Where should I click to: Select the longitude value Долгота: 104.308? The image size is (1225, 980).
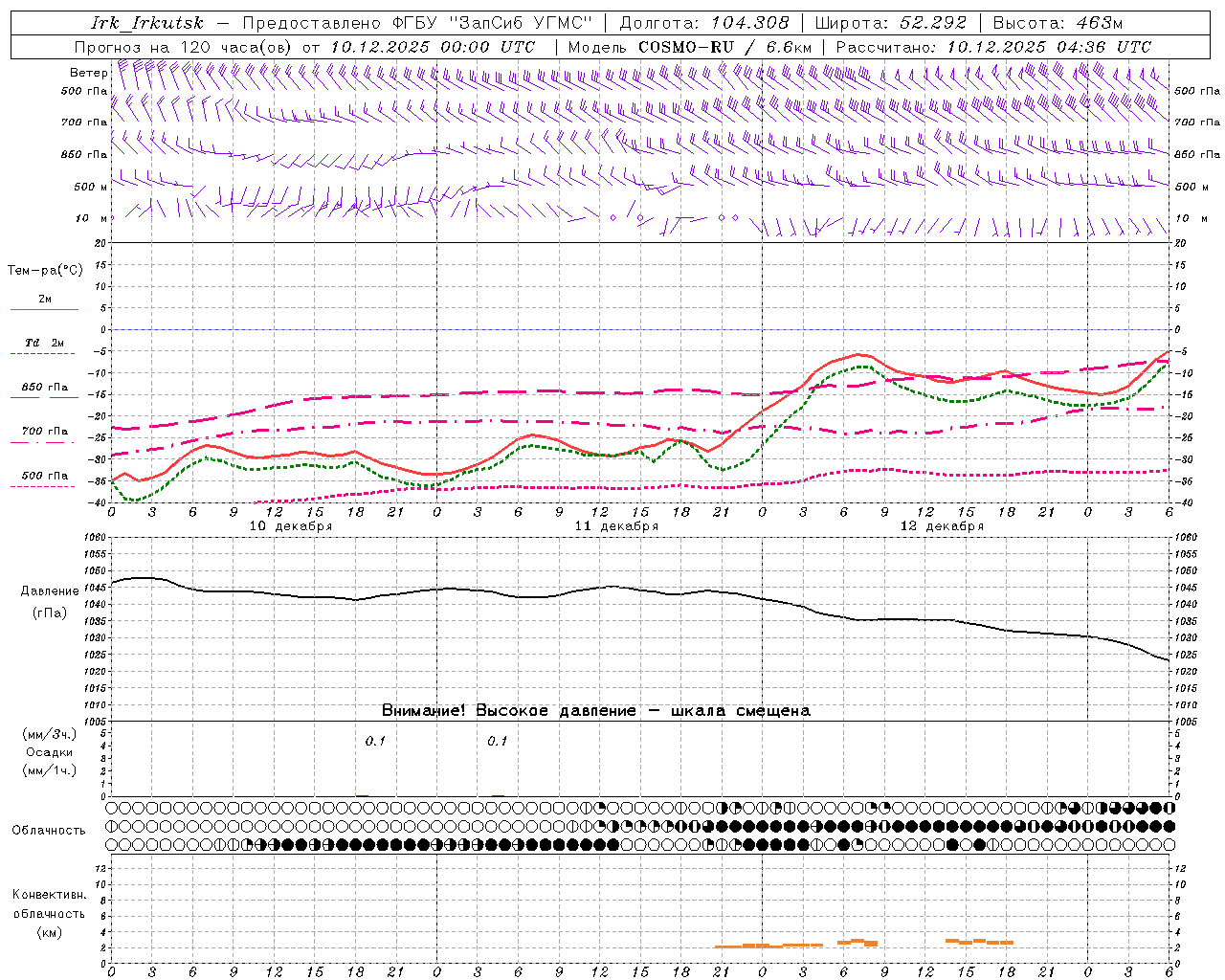(x=704, y=23)
